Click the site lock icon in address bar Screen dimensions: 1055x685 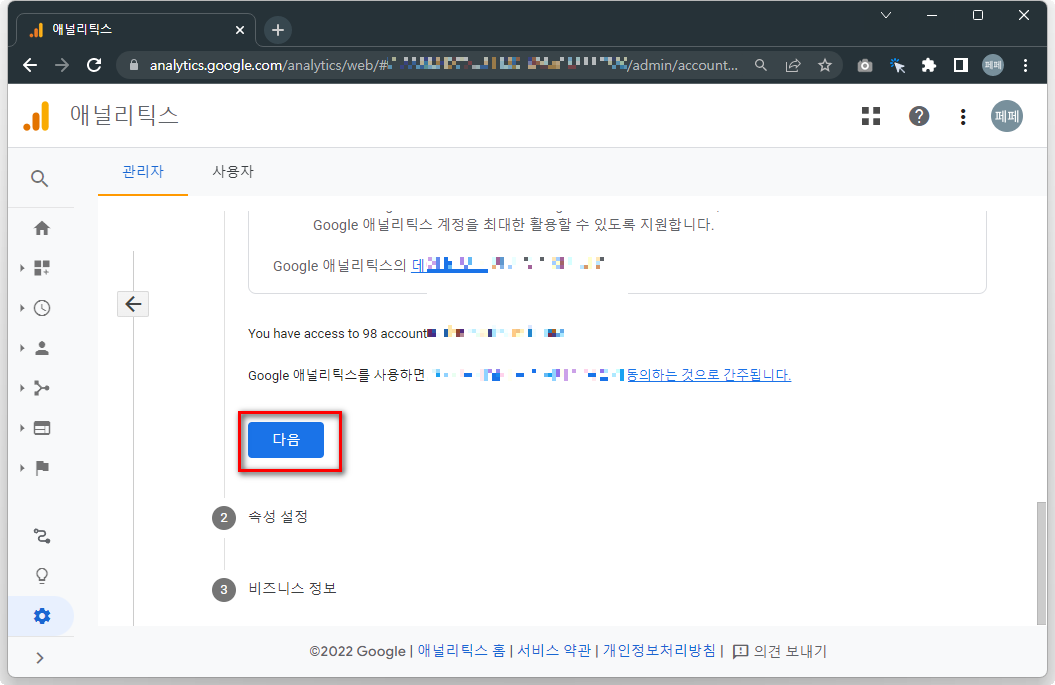[x=133, y=65]
